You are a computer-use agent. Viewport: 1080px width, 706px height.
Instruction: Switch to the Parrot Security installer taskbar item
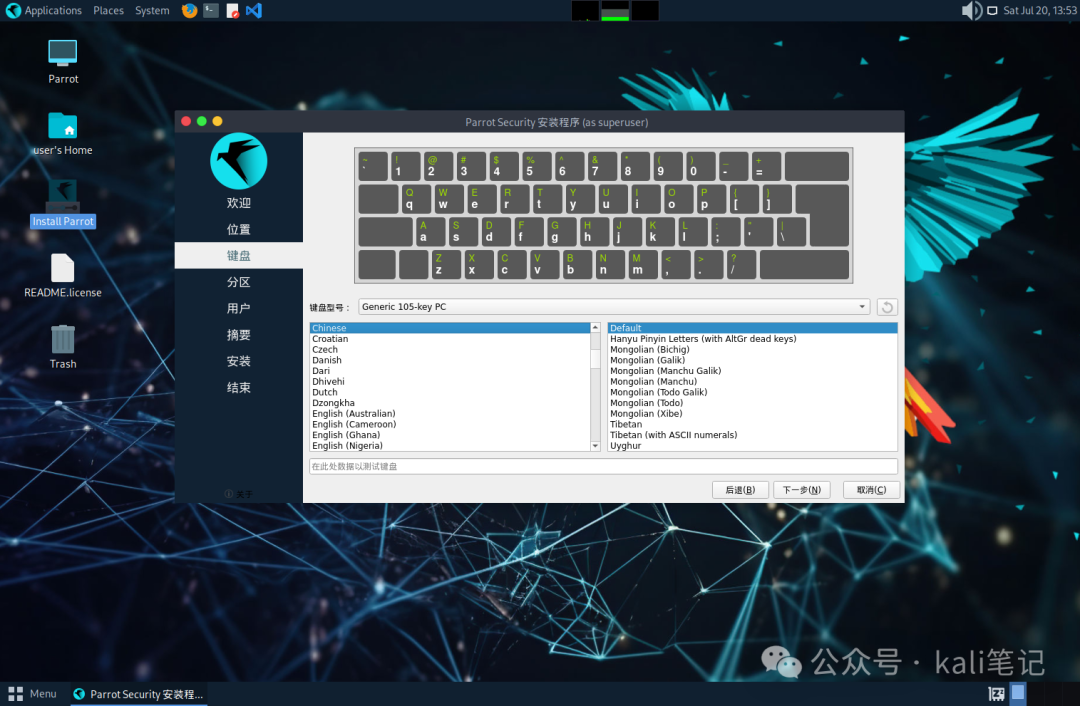click(x=138, y=694)
